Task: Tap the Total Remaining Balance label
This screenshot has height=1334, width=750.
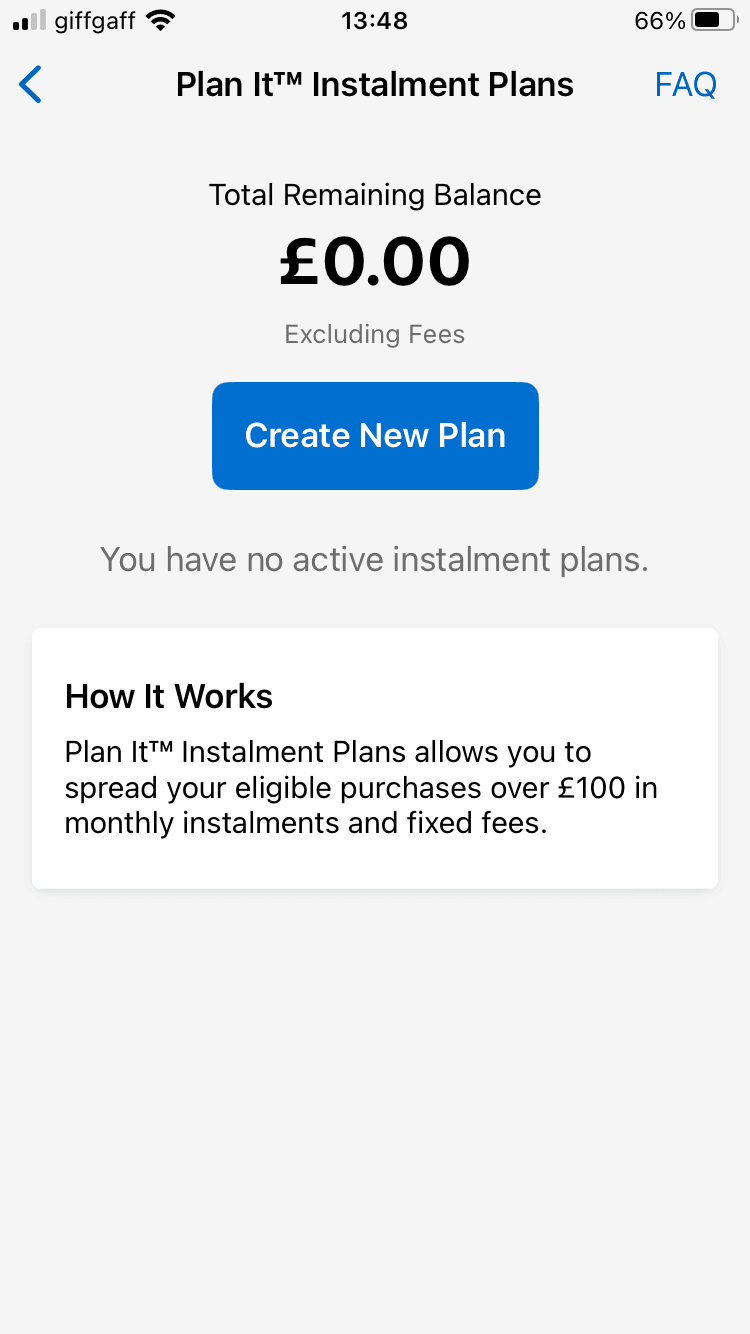Action: (374, 195)
